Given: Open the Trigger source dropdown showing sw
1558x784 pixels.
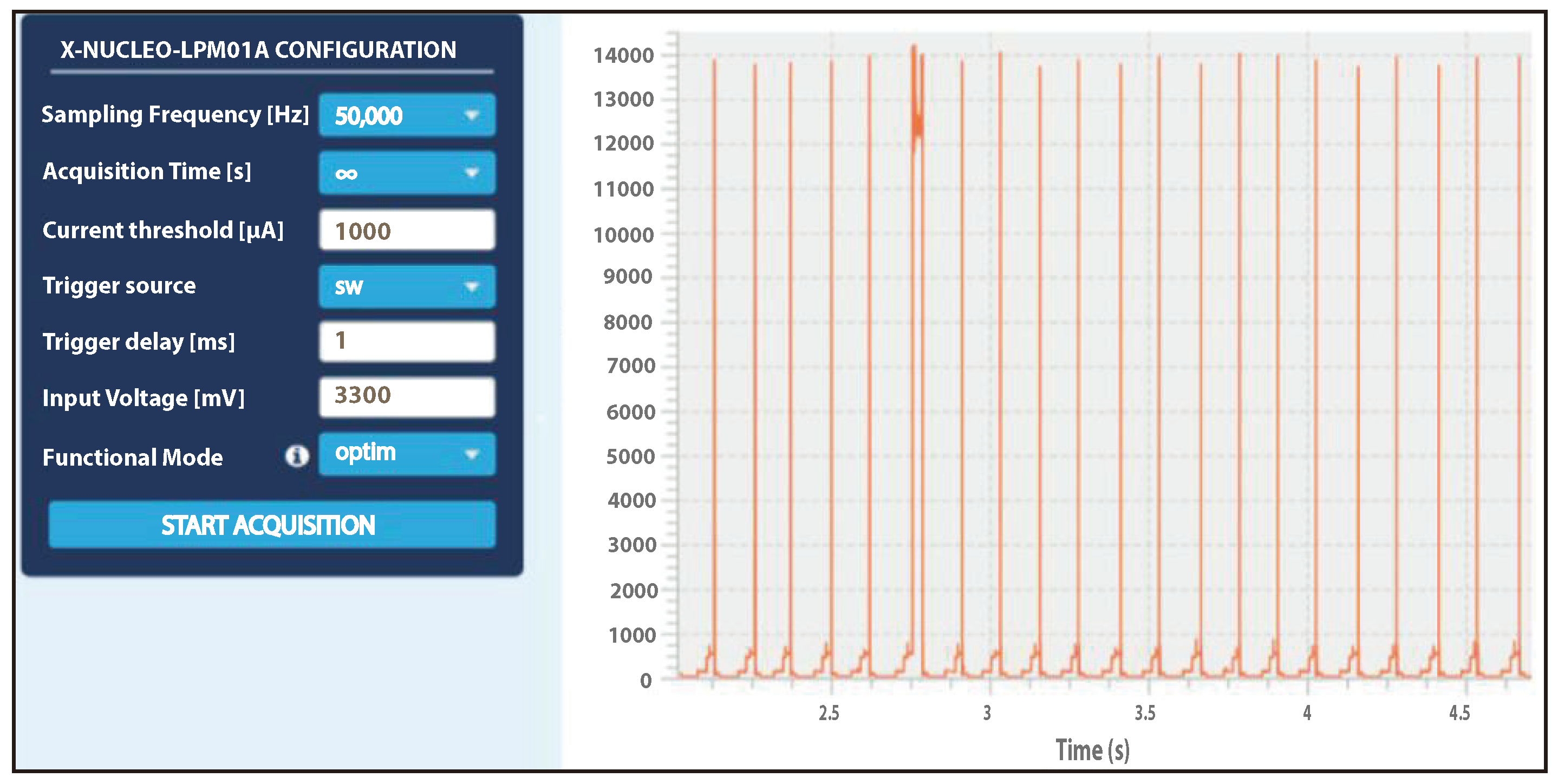Looking at the screenshot, I should 407,286.
